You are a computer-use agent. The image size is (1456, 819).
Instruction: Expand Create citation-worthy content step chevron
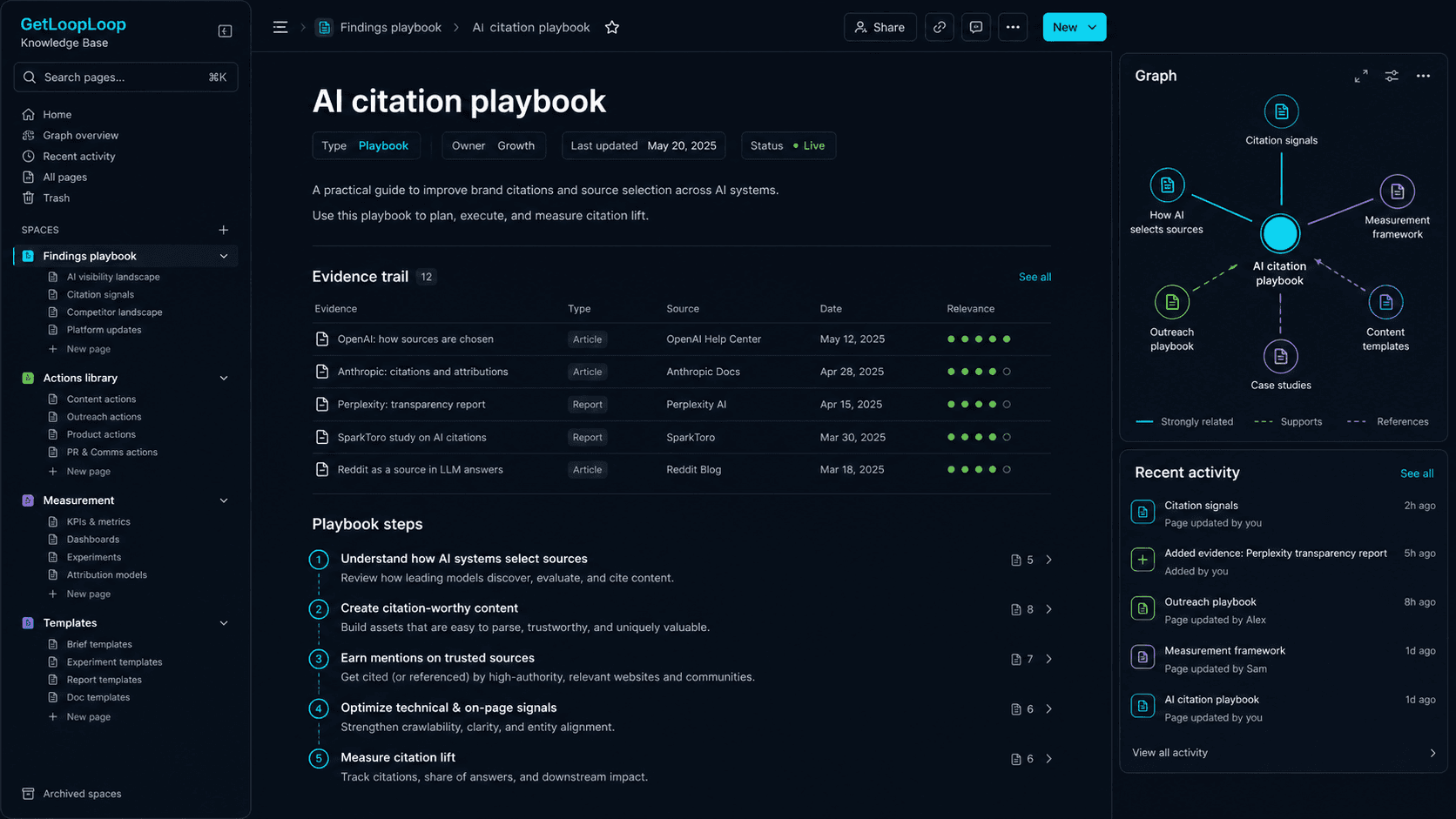(x=1048, y=609)
